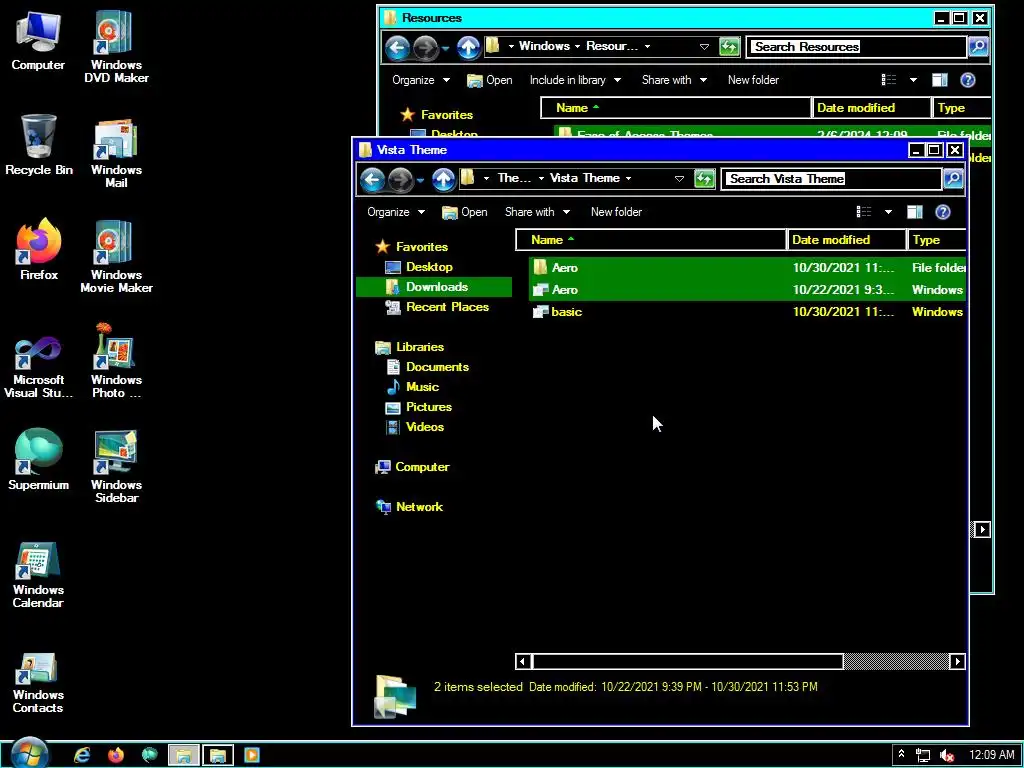Screen dimensions: 1024x768
Task: Open view options dropdown in Vista Theme window
Action: [888, 212]
